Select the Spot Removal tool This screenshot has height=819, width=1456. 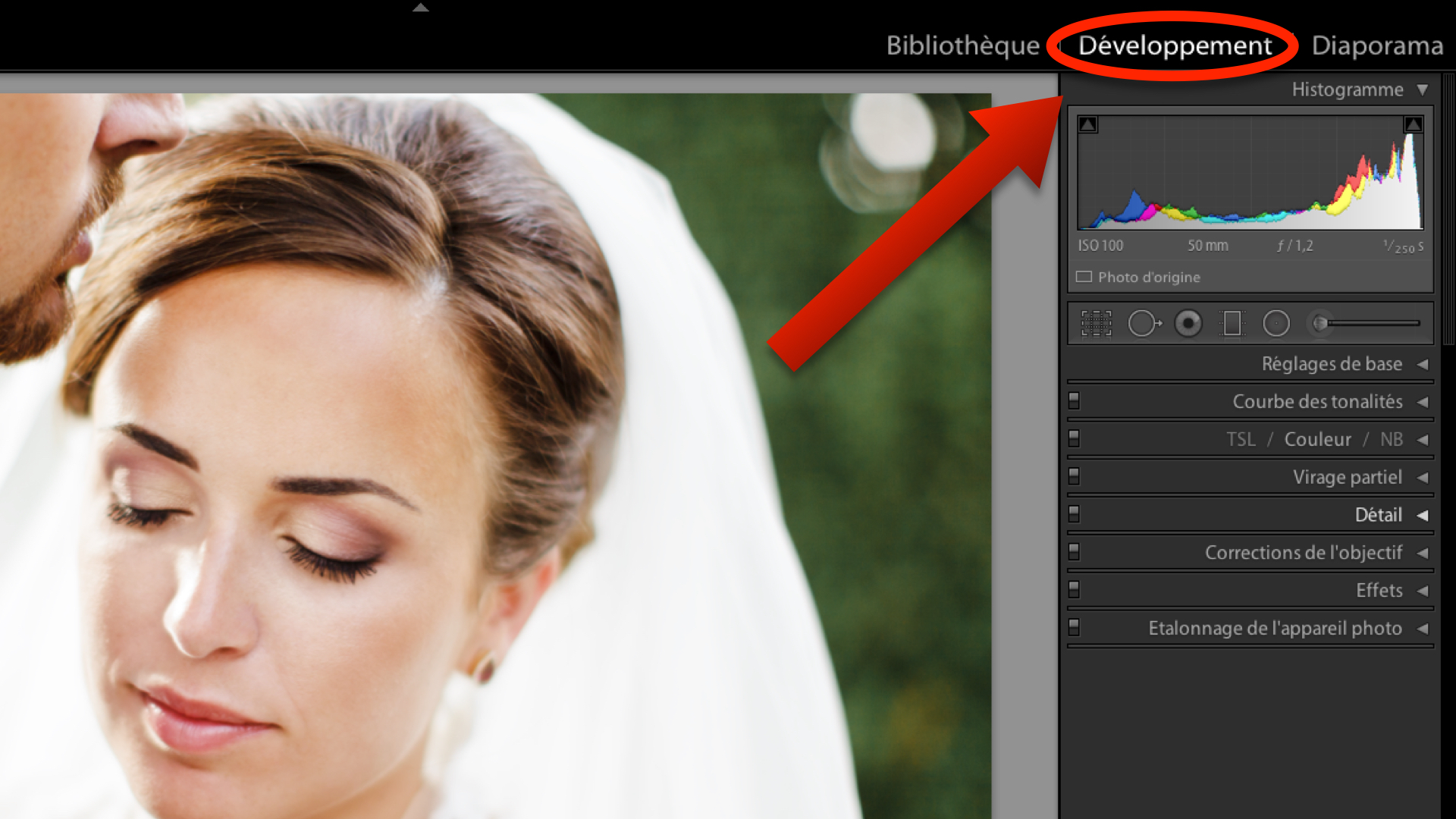[1144, 324]
